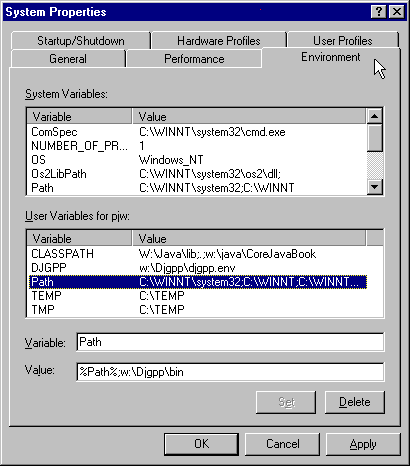Open the Performance tab
This screenshot has height=466, width=410.
tap(194, 59)
